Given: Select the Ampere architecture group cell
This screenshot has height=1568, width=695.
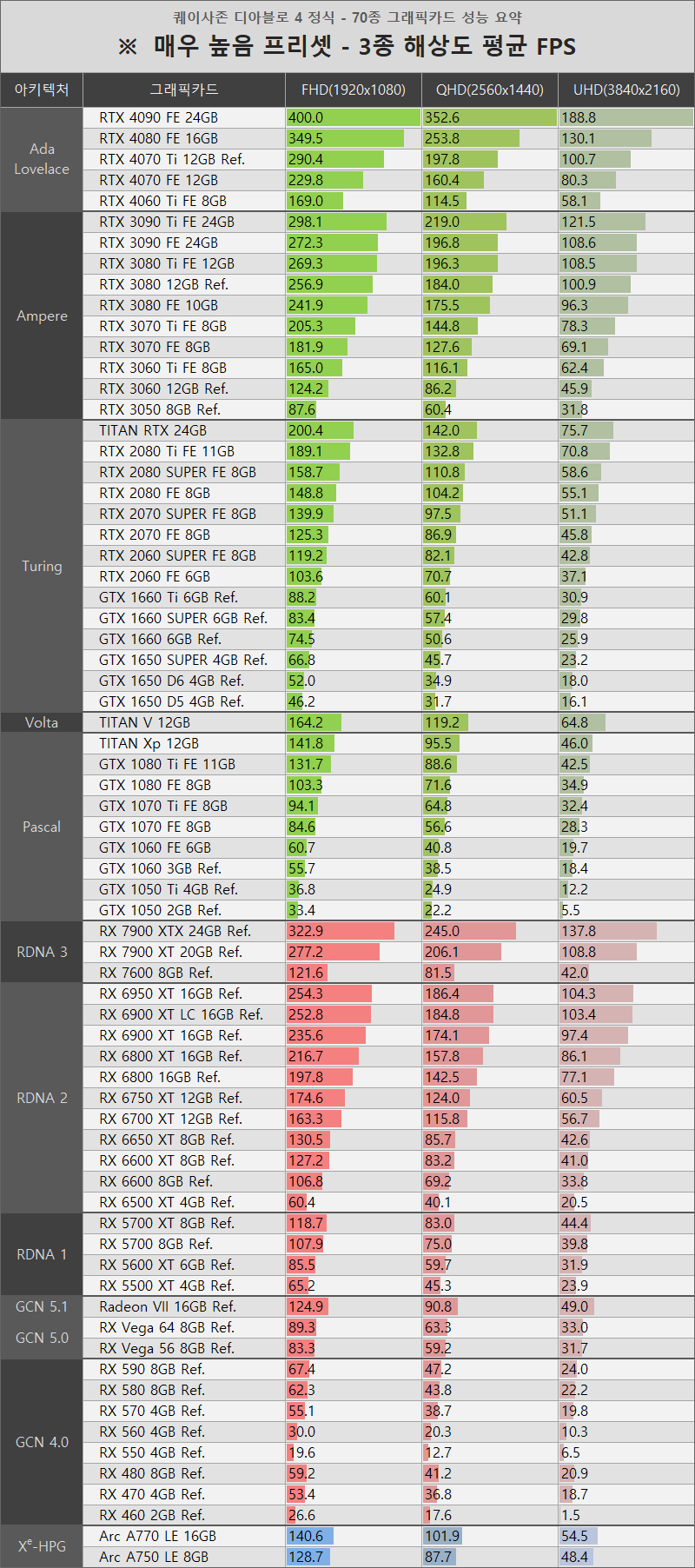Looking at the screenshot, I should (x=42, y=316).
